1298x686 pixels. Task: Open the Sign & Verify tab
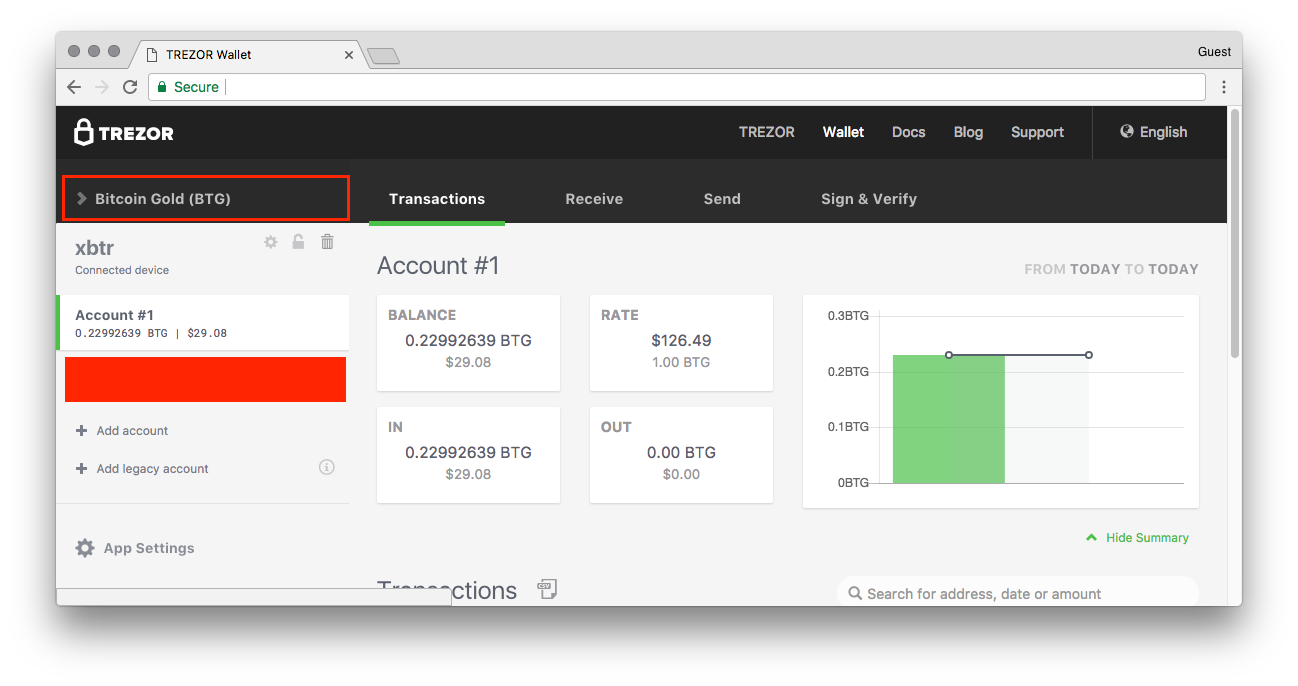tap(869, 199)
